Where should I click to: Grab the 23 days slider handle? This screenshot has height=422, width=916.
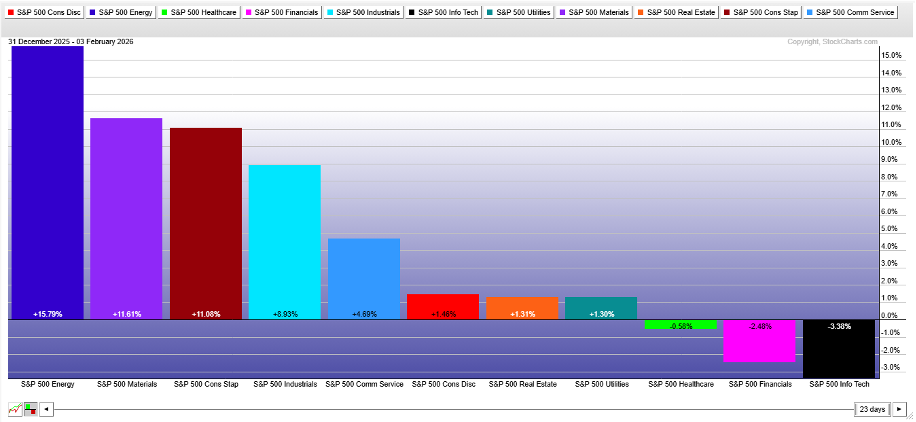click(x=873, y=409)
